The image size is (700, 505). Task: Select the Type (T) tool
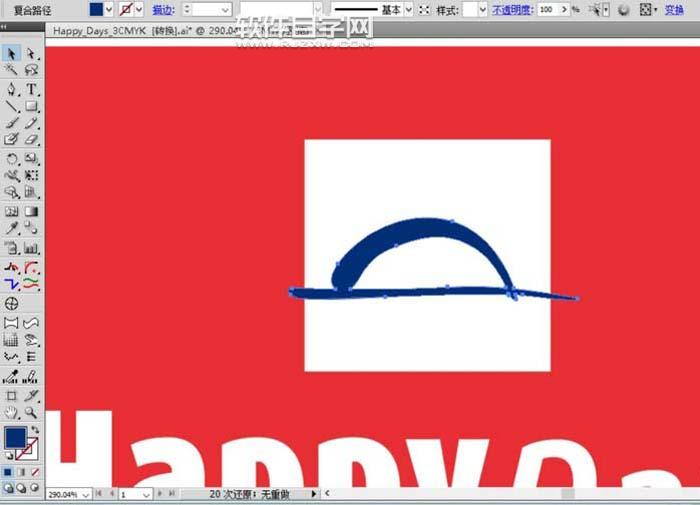31,89
